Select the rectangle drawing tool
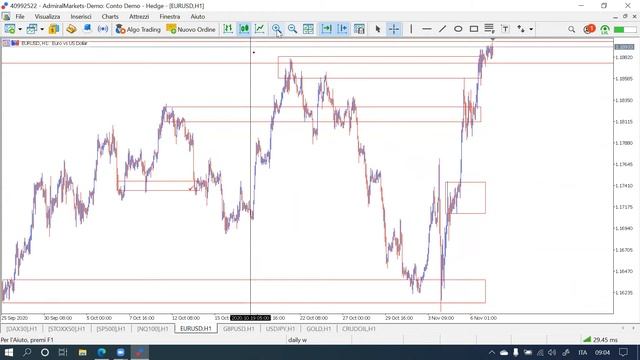Viewport: 640px width, 360px height. point(474,29)
